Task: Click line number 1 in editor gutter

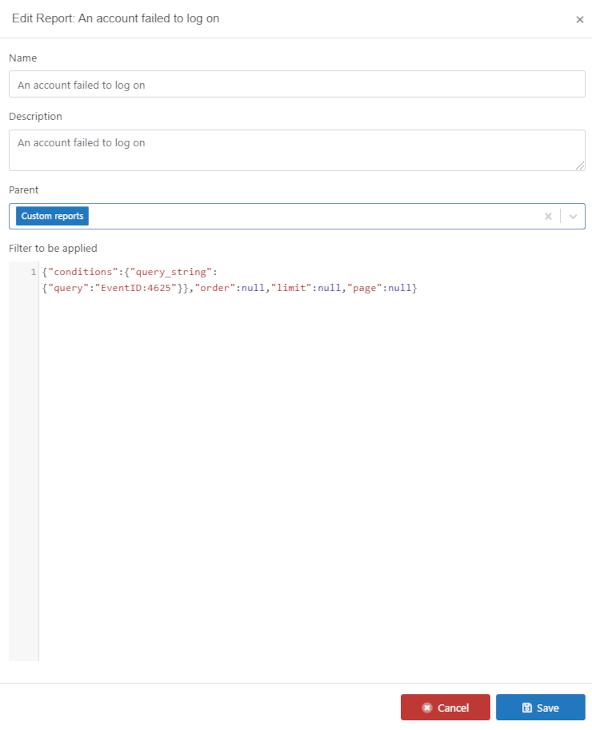Action: coord(33,272)
